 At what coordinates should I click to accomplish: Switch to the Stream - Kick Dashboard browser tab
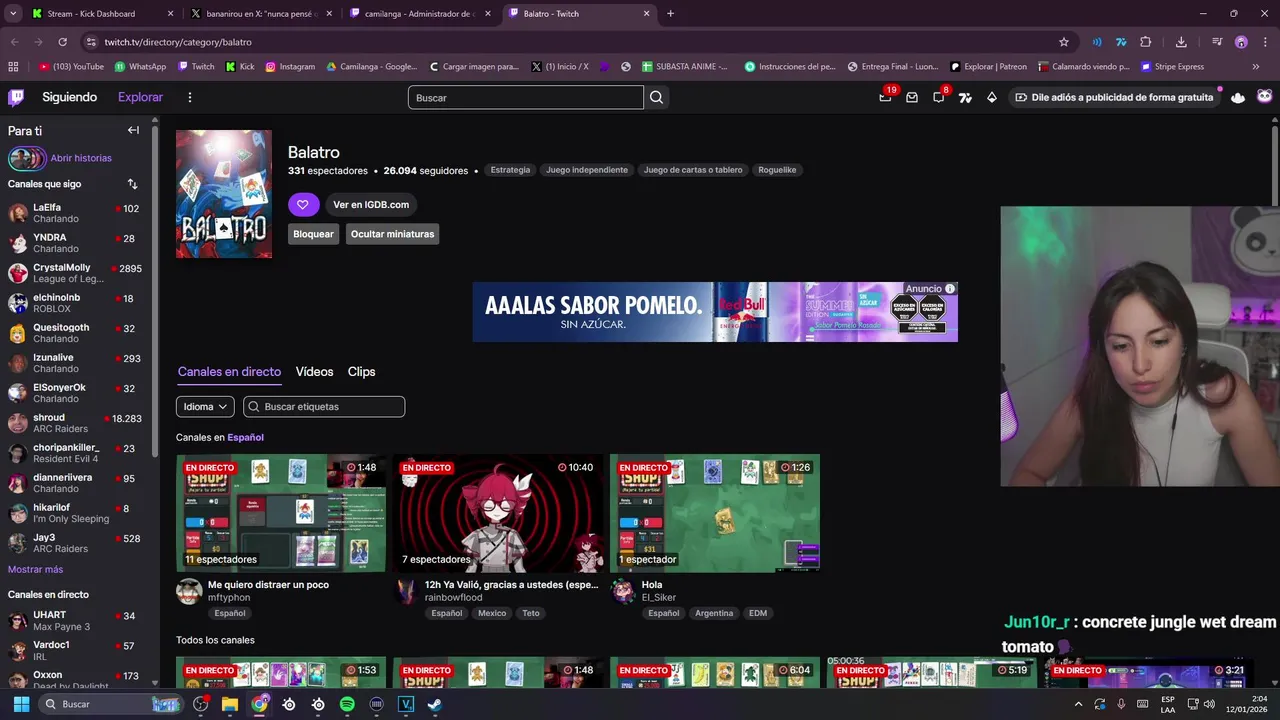tap(102, 14)
